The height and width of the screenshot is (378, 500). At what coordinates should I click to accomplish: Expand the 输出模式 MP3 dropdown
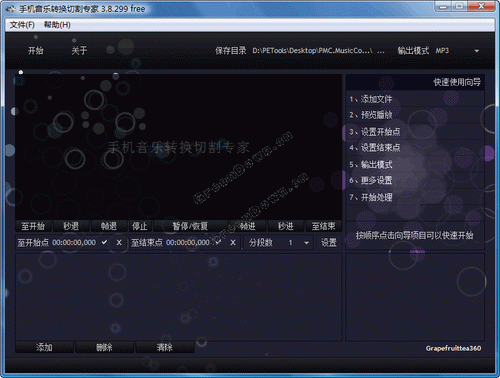477,51
